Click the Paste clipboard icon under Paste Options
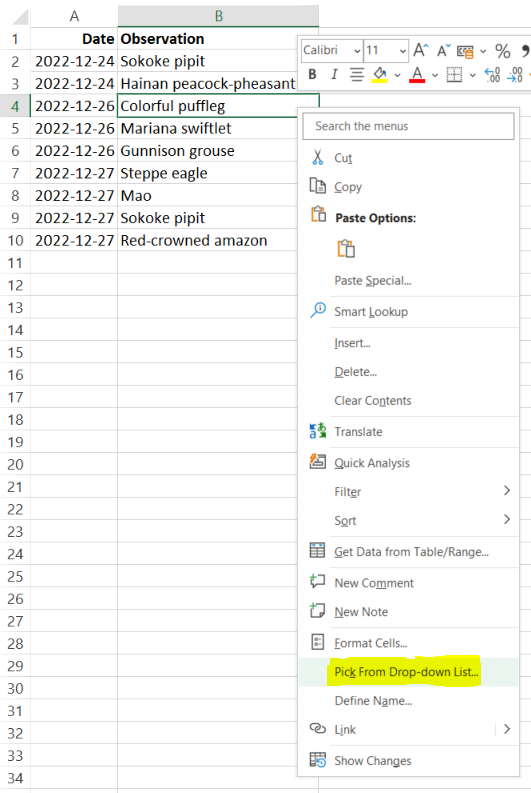This screenshot has height=793, width=531. click(x=346, y=249)
